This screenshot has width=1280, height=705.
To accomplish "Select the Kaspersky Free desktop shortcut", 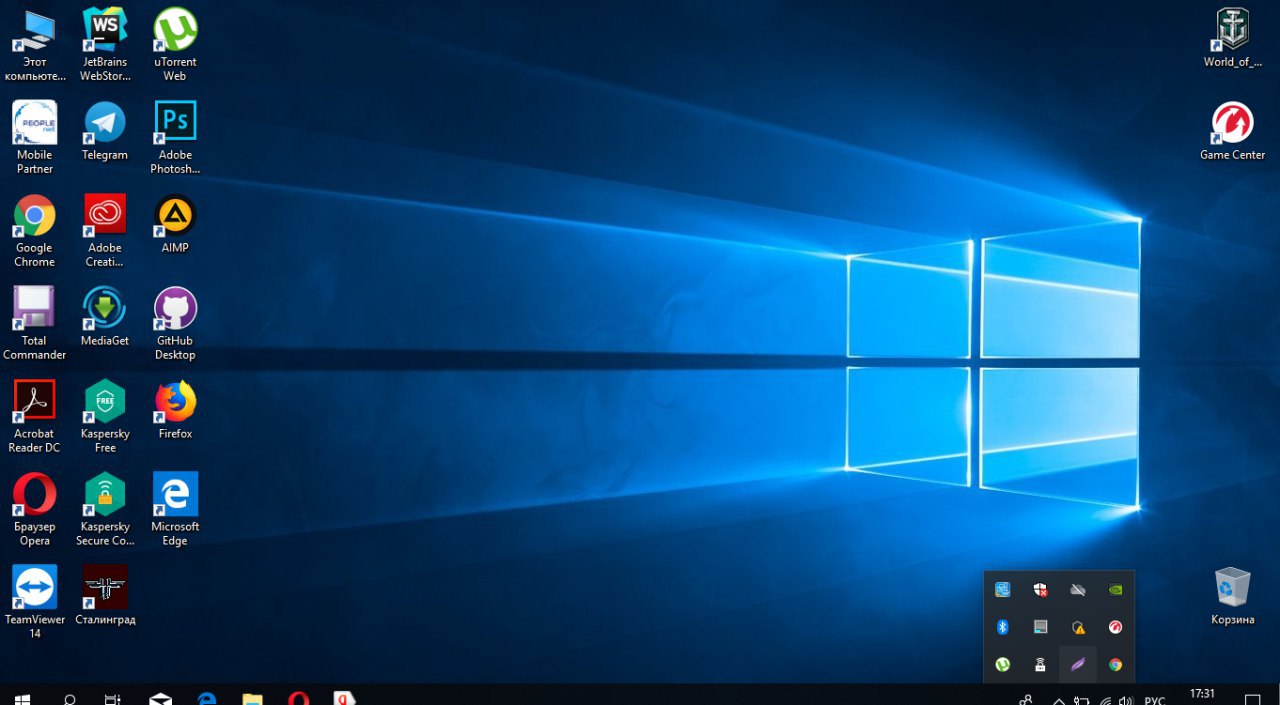I will (x=105, y=417).
